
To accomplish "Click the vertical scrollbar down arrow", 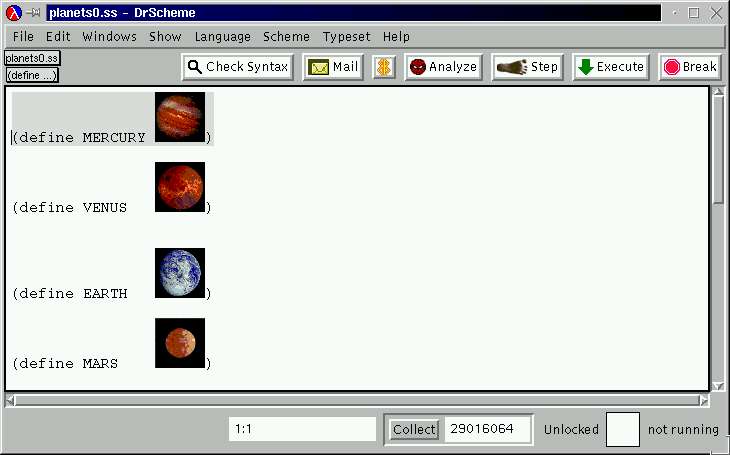I will [717, 385].
